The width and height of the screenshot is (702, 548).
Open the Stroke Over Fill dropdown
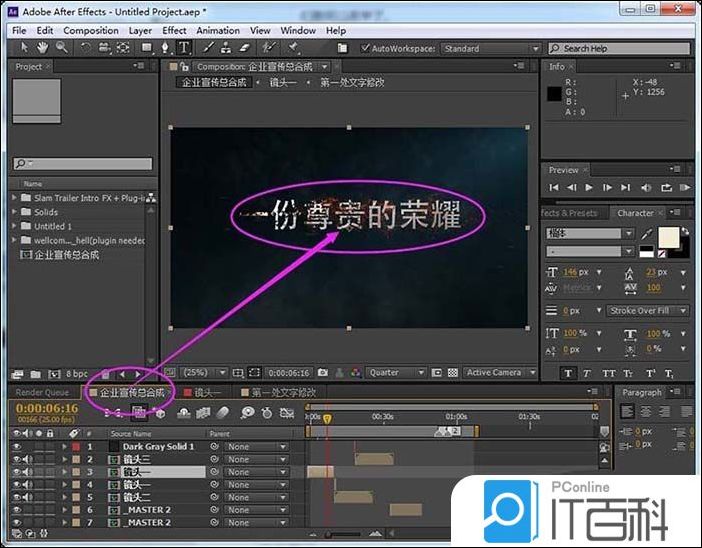pyautogui.click(x=648, y=311)
